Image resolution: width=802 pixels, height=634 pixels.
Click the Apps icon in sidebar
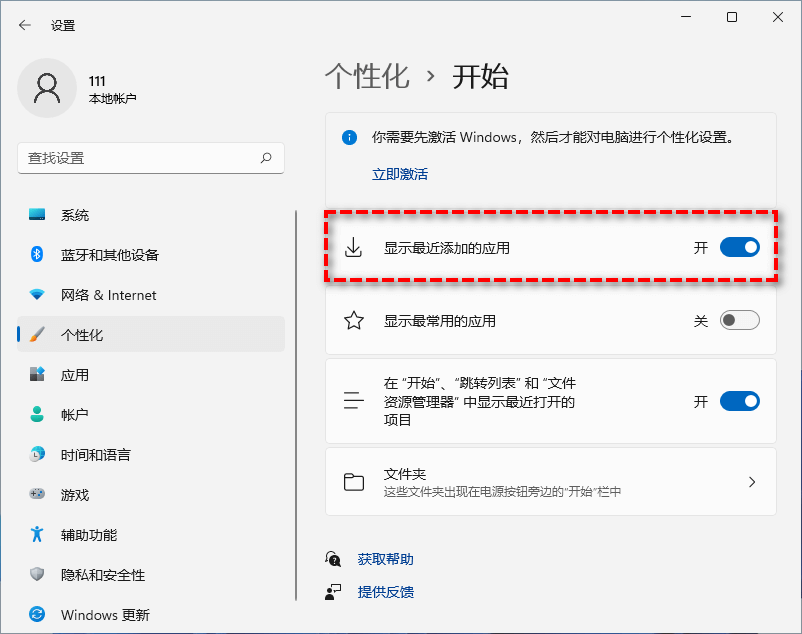pos(37,374)
